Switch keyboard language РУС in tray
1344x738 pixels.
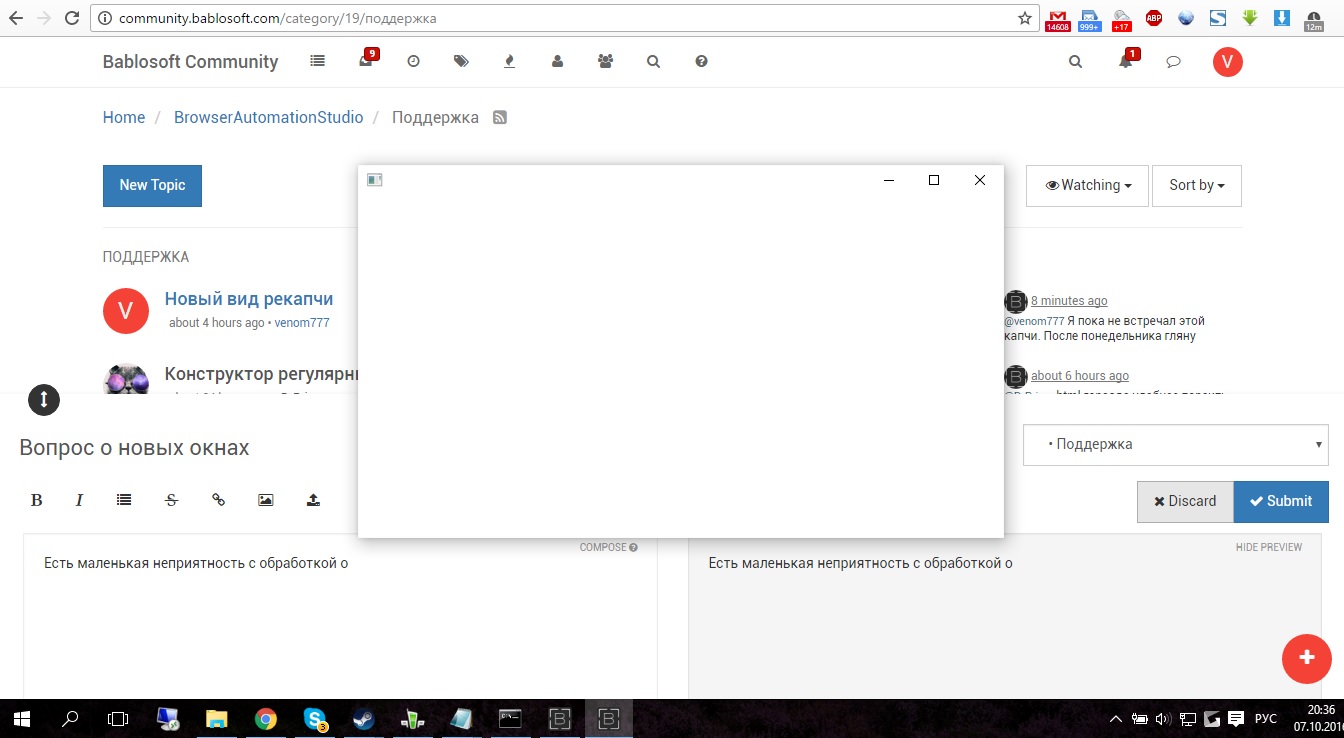tap(1266, 718)
